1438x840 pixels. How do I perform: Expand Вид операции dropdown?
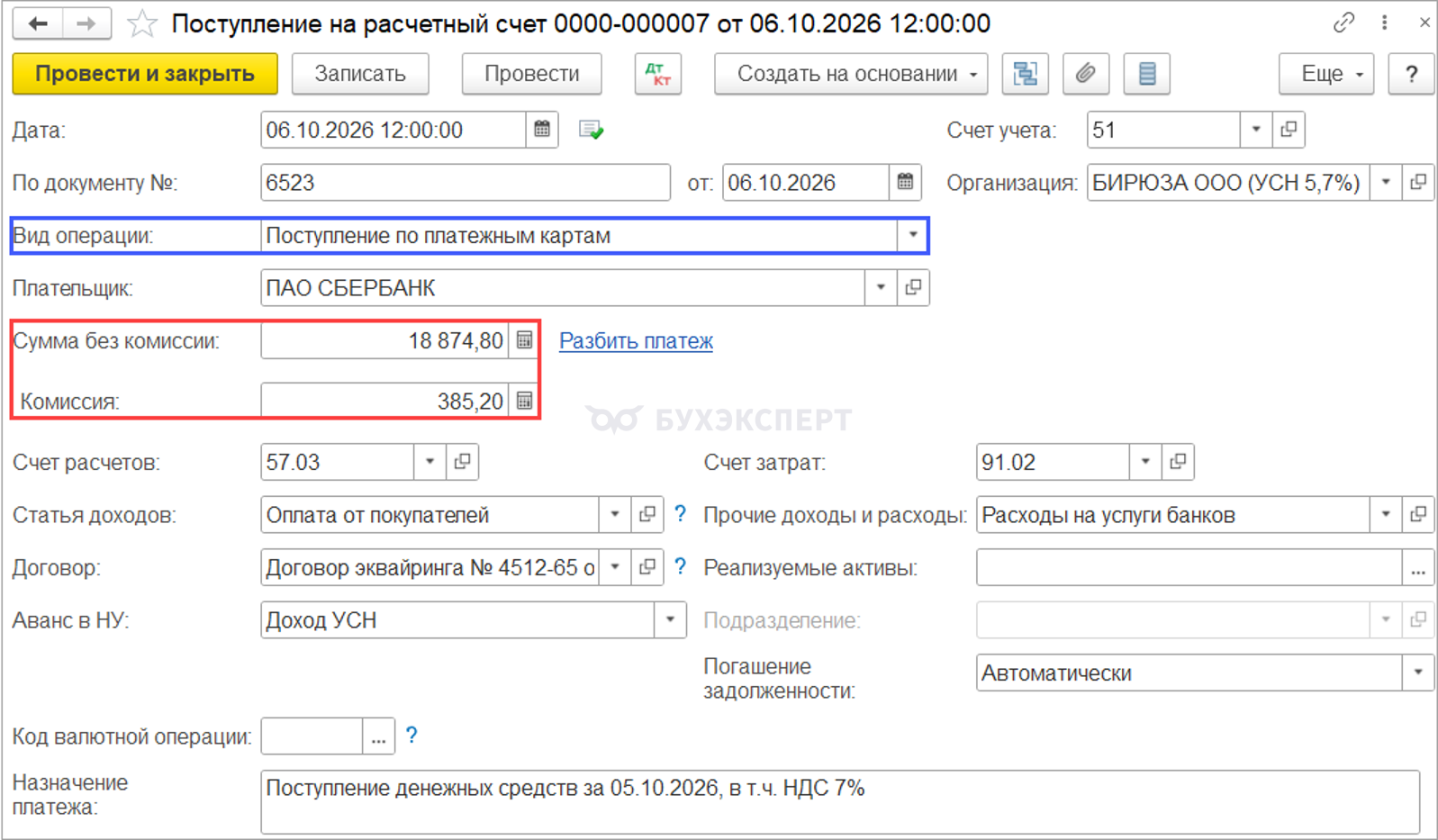[913, 235]
